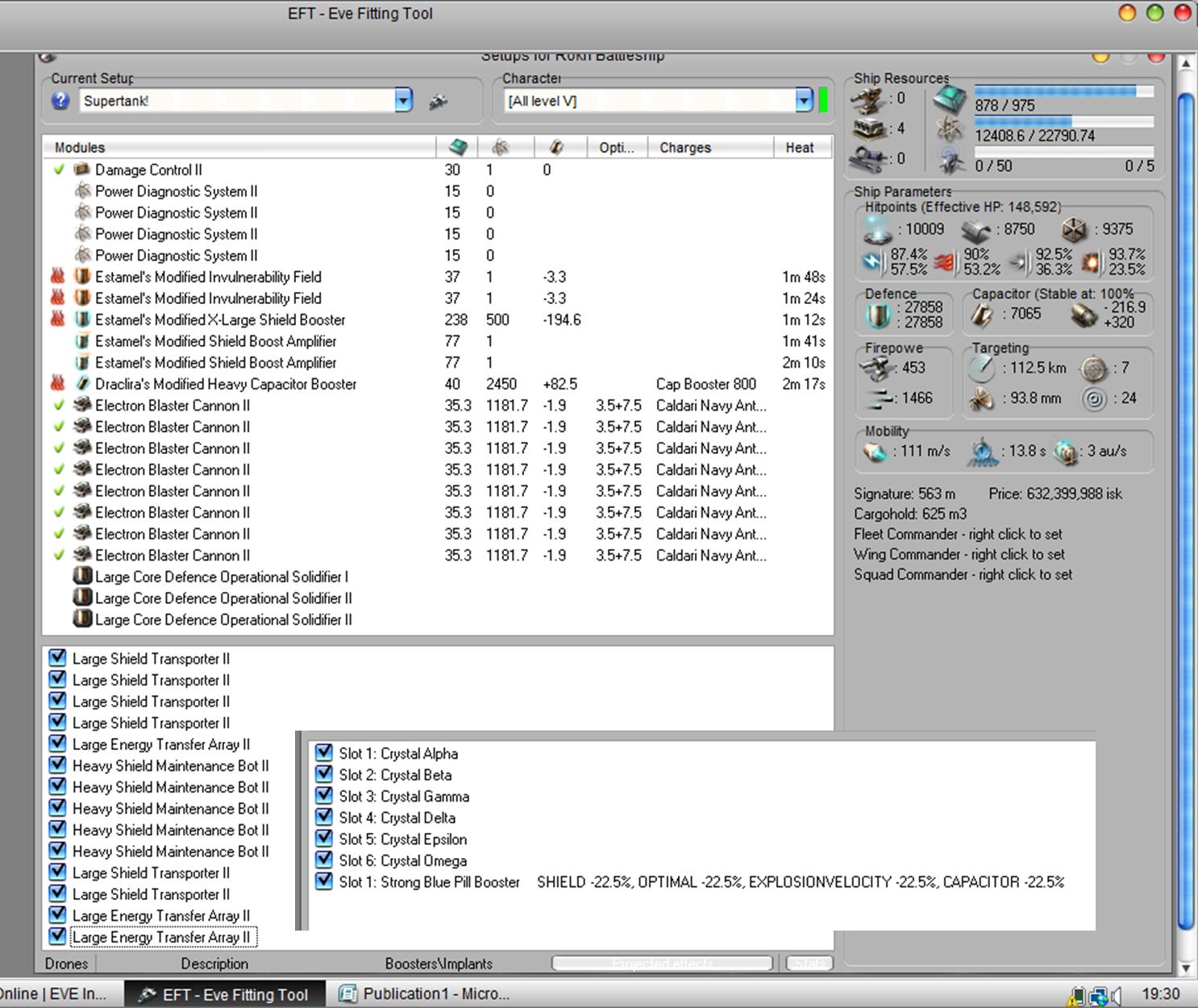The height and width of the screenshot is (1008, 1198).
Task: Click Fleet Commander - right click to set
Action: (x=958, y=534)
